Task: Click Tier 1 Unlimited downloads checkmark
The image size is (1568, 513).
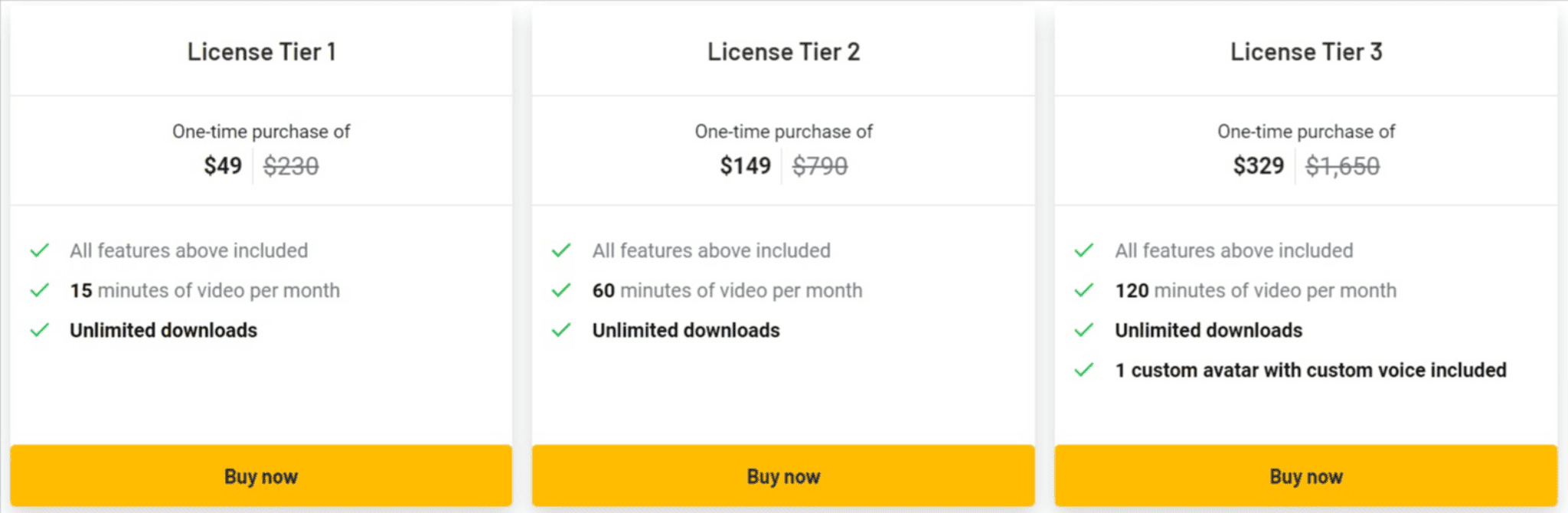Action: [40, 330]
